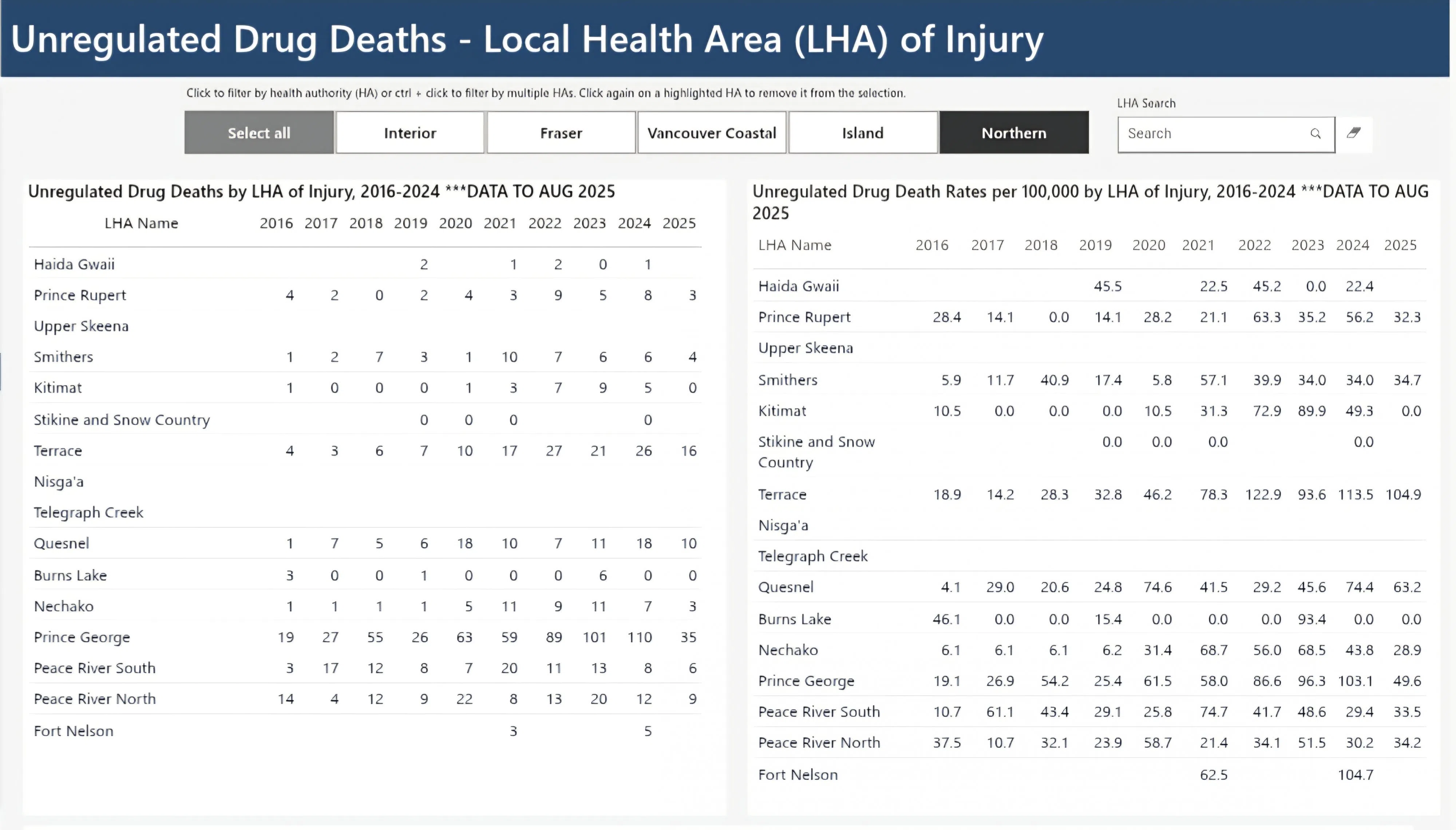The height and width of the screenshot is (830, 1456).
Task: Select Terrace row in rates table
Action: pos(782,495)
